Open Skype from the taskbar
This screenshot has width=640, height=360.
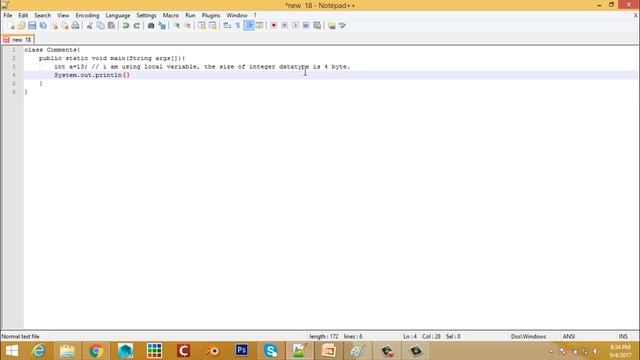click(x=271, y=351)
